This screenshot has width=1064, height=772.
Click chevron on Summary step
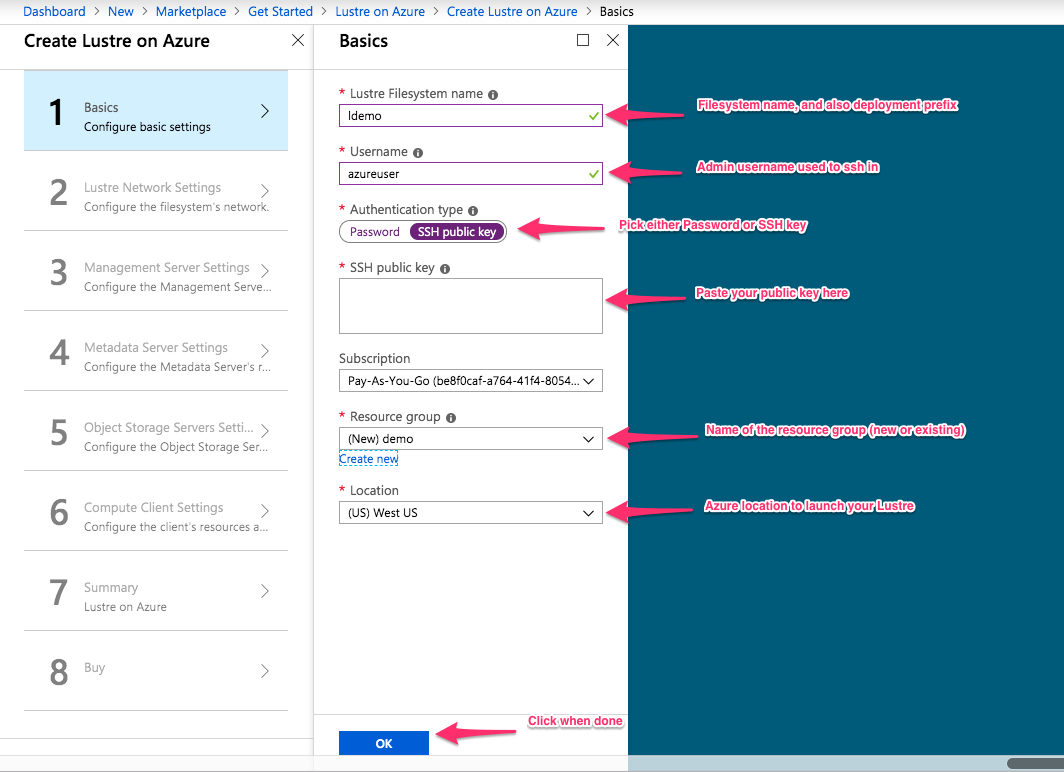pos(265,591)
